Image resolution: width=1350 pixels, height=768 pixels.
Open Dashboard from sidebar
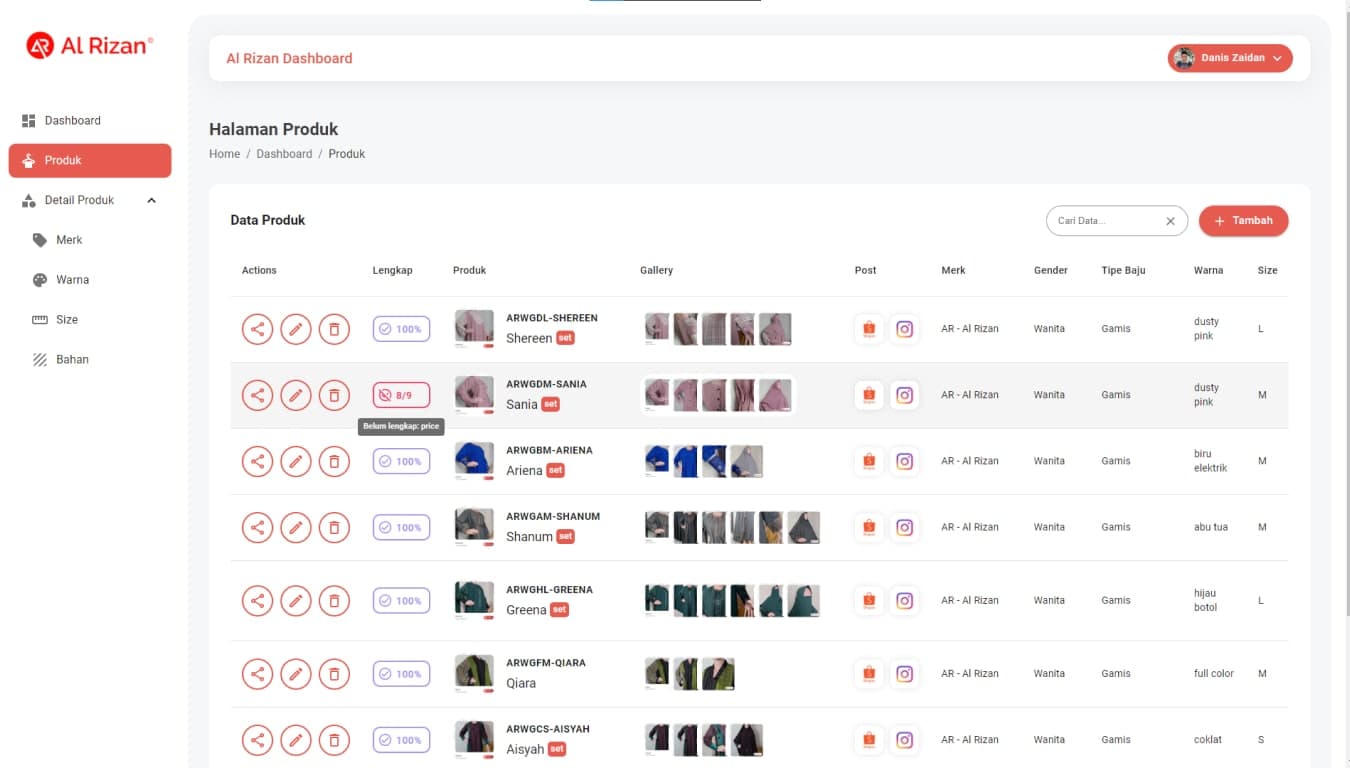(x=90, y=120)
